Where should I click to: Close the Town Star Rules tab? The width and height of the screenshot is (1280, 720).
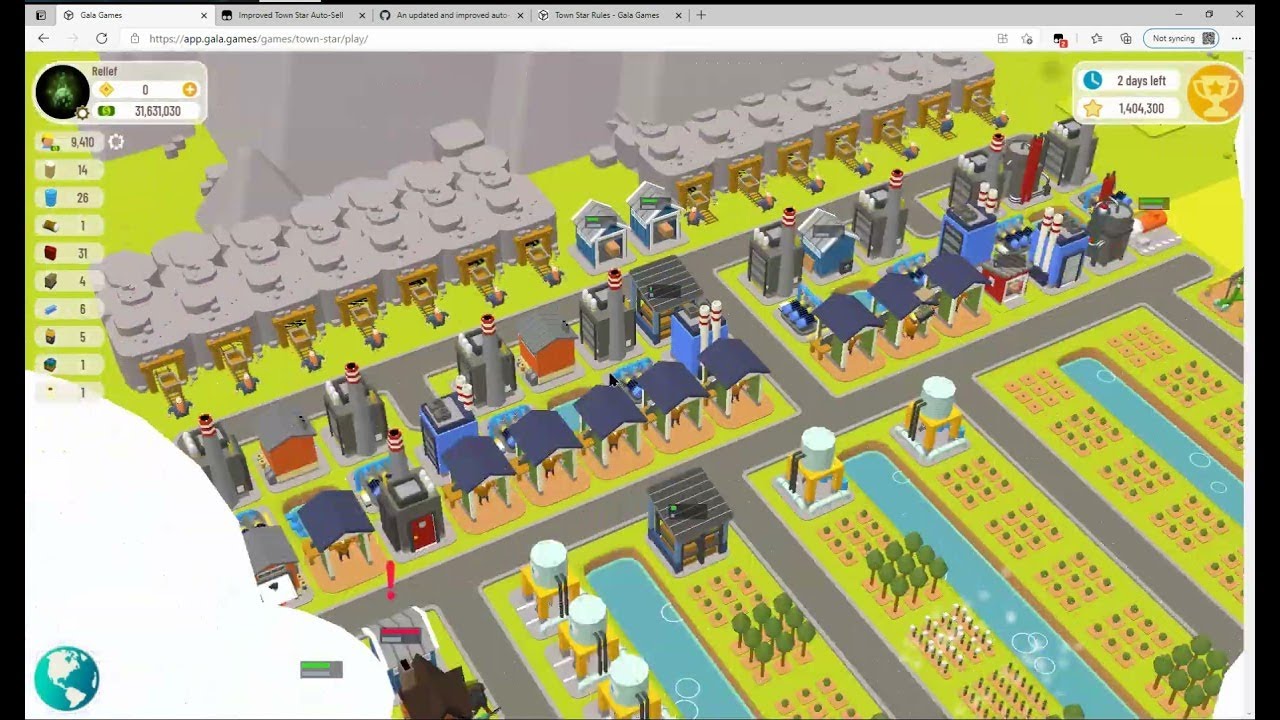pos(678,15)
